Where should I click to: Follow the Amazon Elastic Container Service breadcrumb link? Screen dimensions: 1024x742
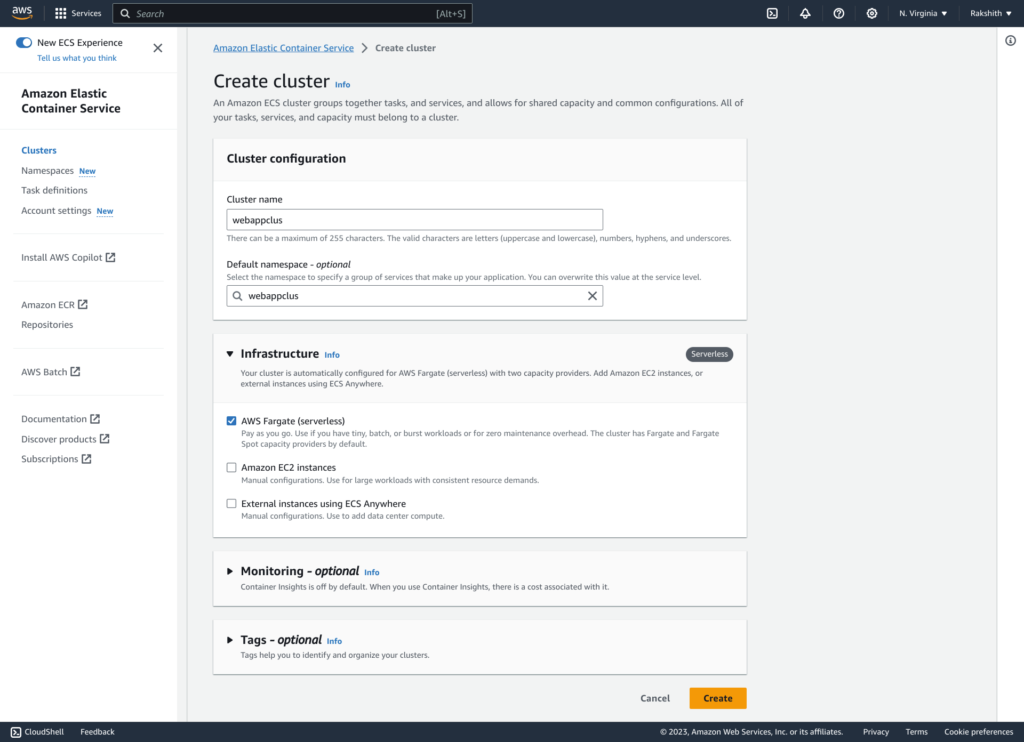[x=283, y=47]
